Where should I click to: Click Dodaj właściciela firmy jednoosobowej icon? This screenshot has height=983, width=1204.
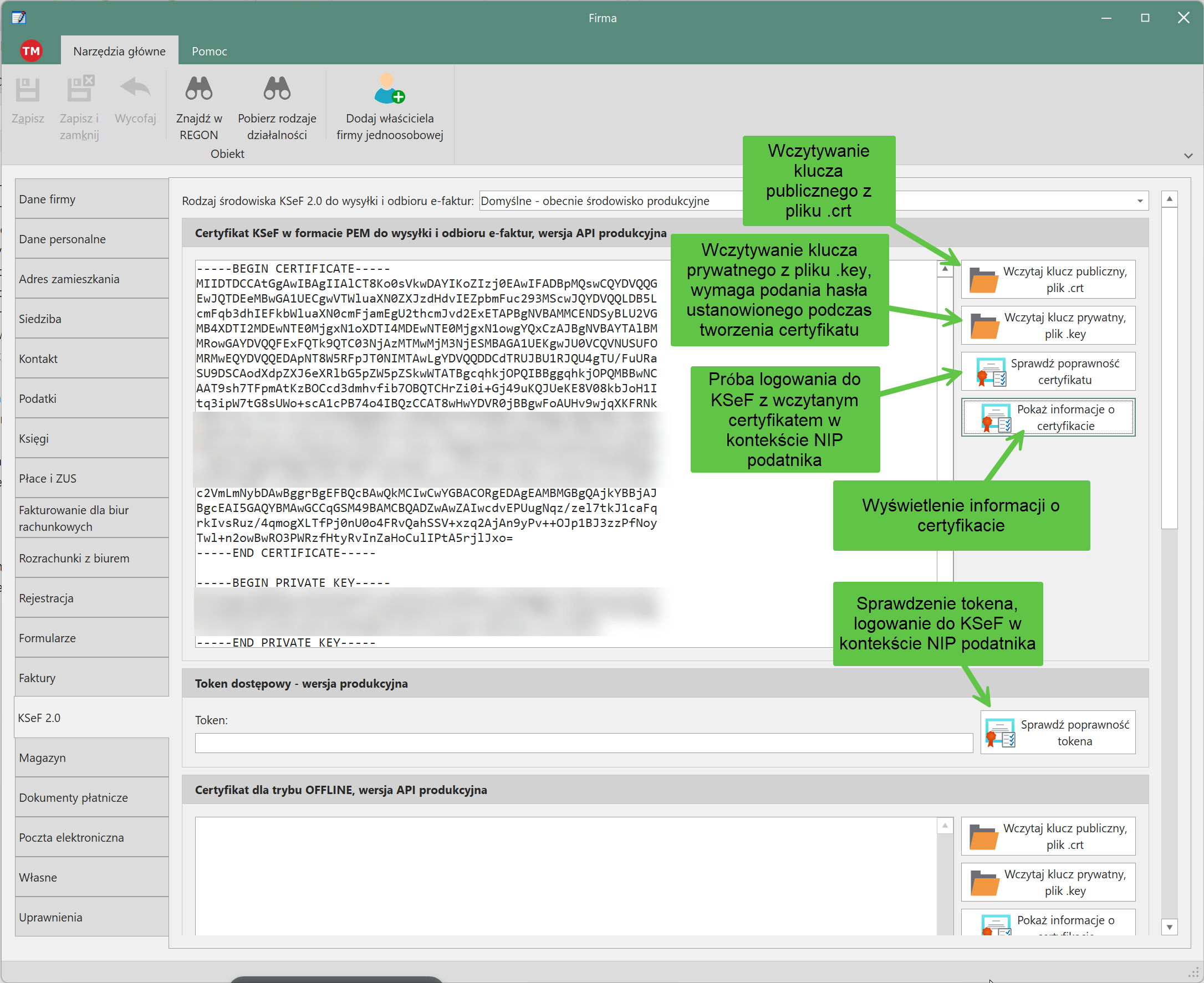coord(389,89)
